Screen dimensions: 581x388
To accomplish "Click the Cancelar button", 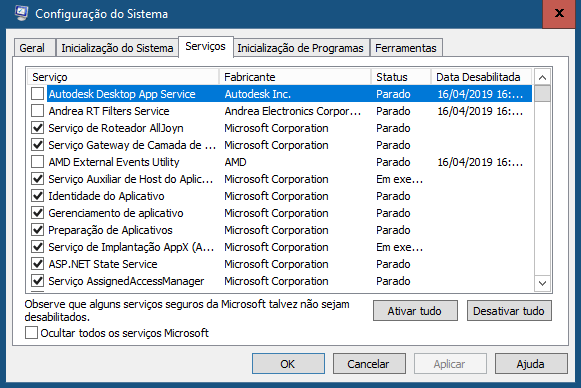I will coord(369,364).
